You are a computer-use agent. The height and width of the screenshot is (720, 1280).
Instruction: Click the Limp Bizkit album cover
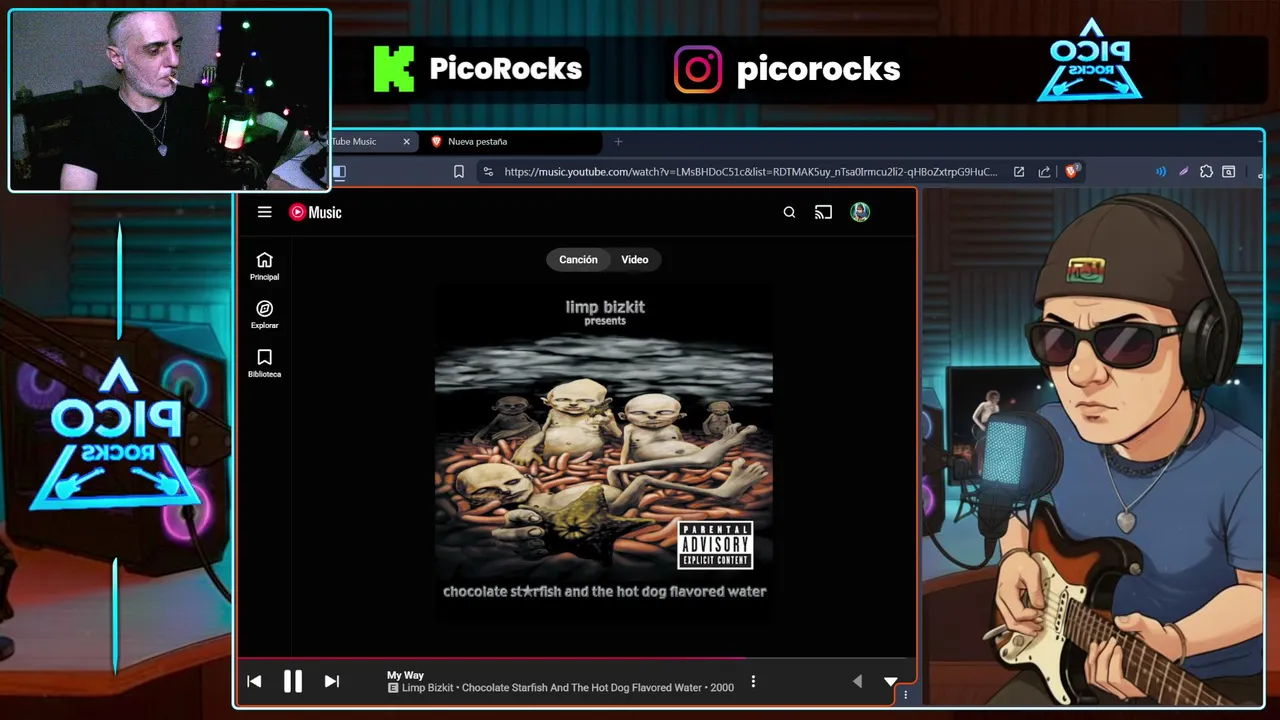coord(604,453)
